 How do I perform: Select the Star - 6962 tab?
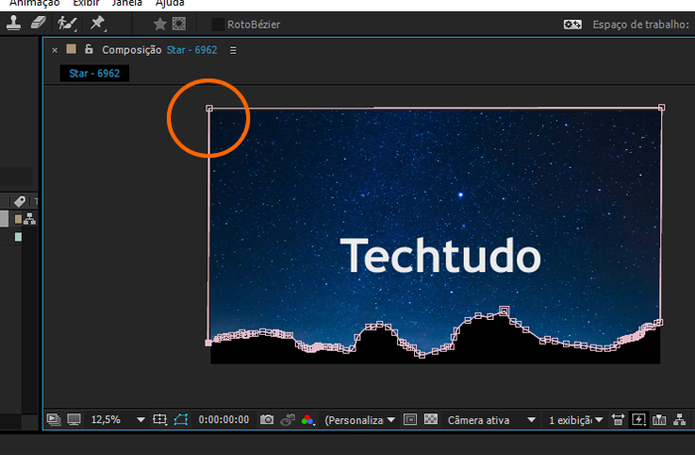(x=94, y=73)
